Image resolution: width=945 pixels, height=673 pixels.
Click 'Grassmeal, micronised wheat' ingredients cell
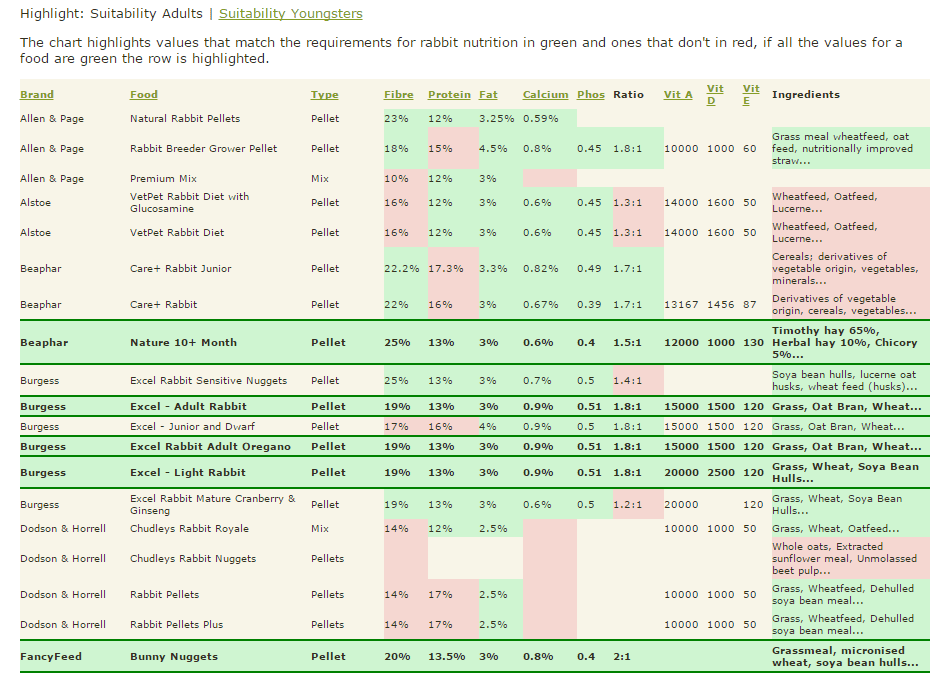coord(845,657)
